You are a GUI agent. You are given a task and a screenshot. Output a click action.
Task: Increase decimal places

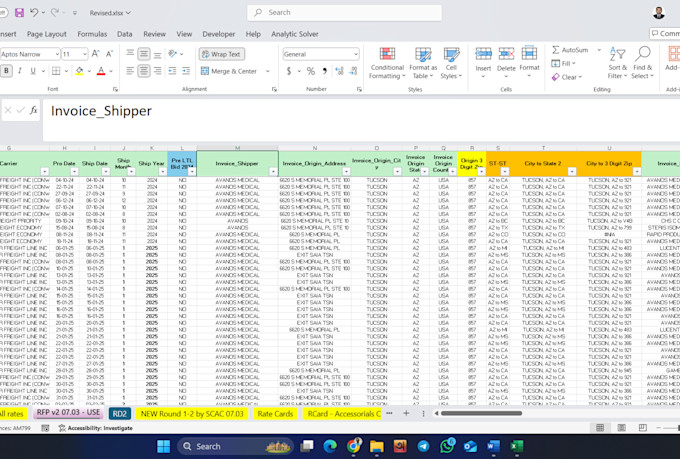pos(339,71)
